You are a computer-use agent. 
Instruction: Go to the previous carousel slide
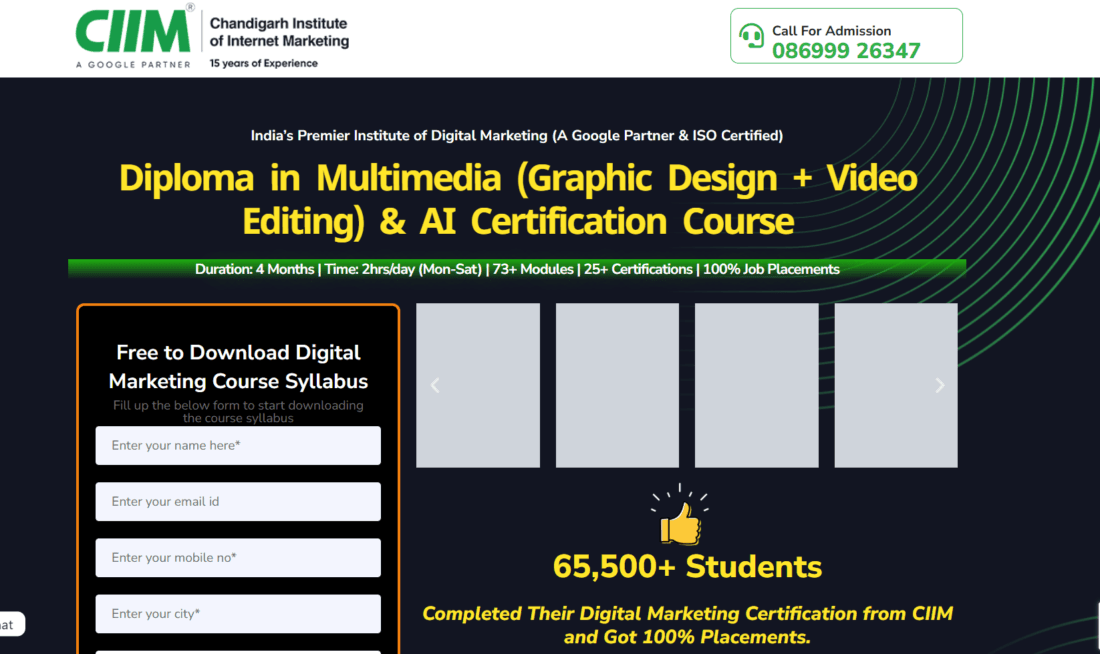(435, 385)
